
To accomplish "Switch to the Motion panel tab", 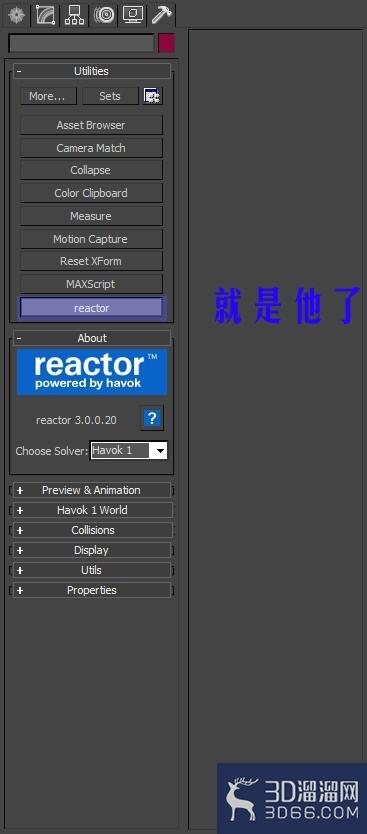I will tap(104, 15).
